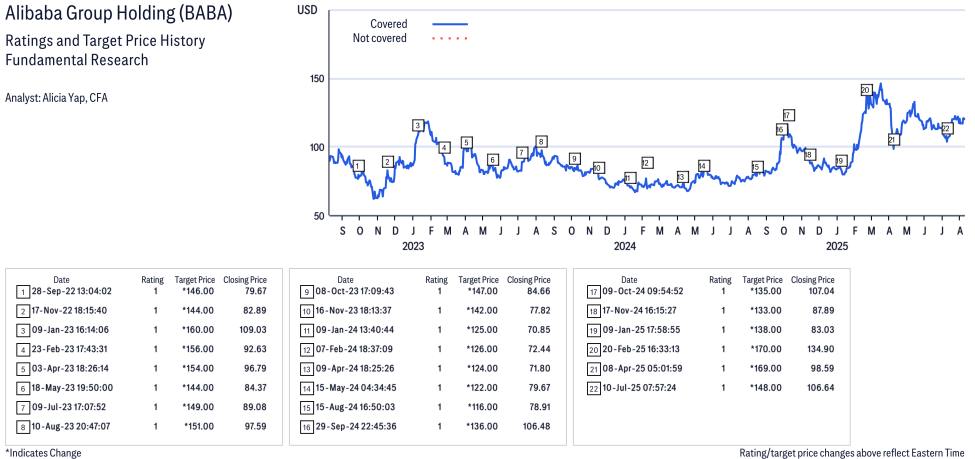Click closing price 109.03

click(251, 330)
